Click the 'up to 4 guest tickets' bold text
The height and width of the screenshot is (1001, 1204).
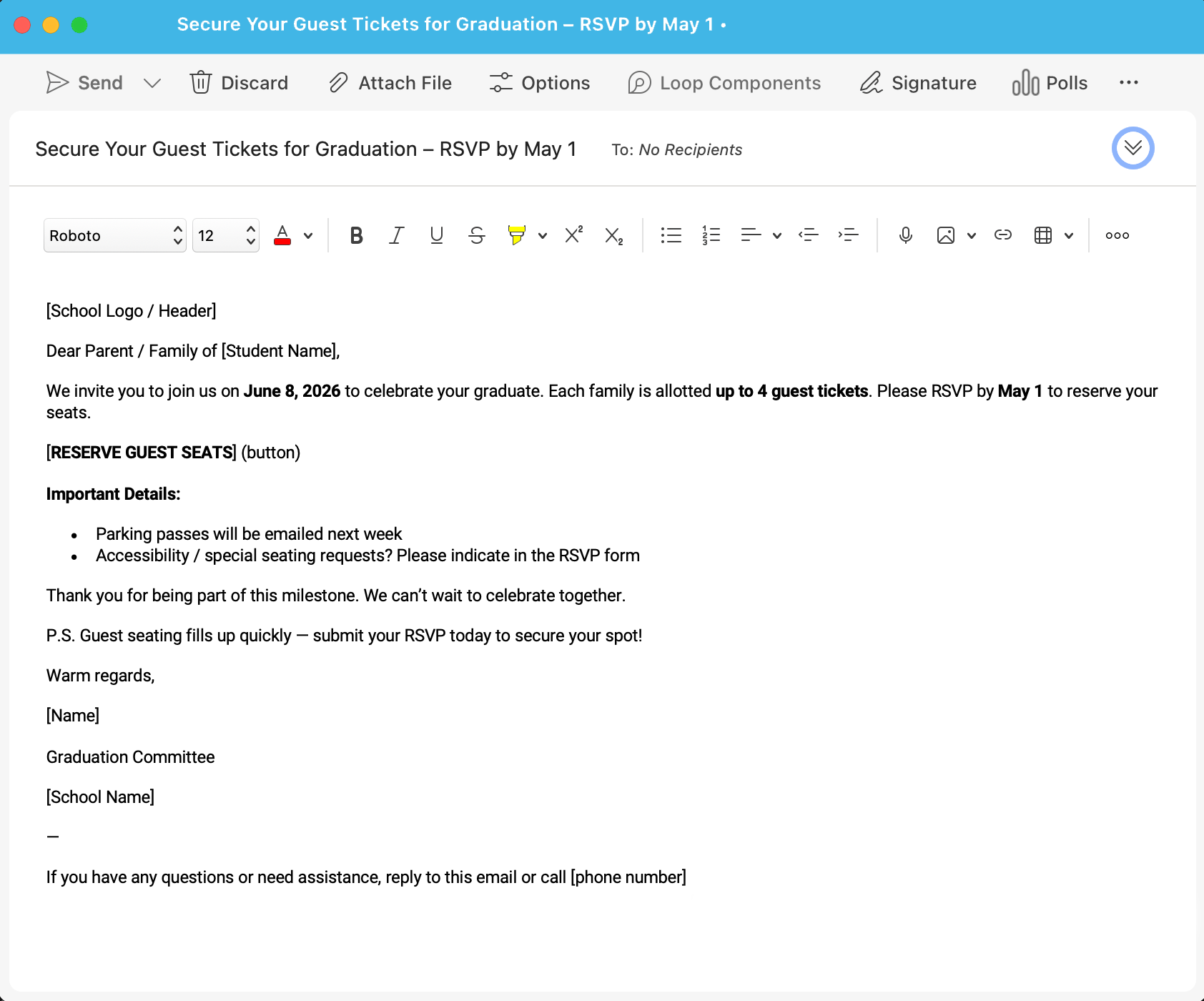791,391
